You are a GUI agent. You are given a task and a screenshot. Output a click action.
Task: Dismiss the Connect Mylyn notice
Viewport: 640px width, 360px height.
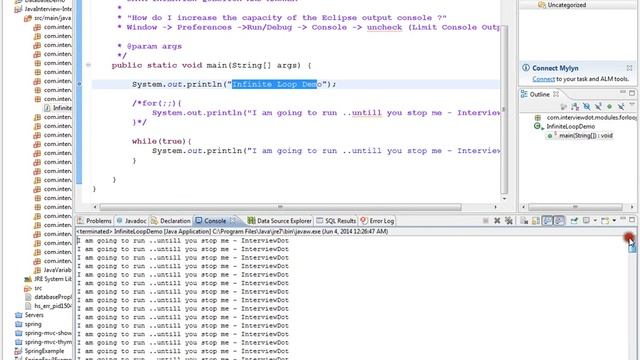coord(629,68)
